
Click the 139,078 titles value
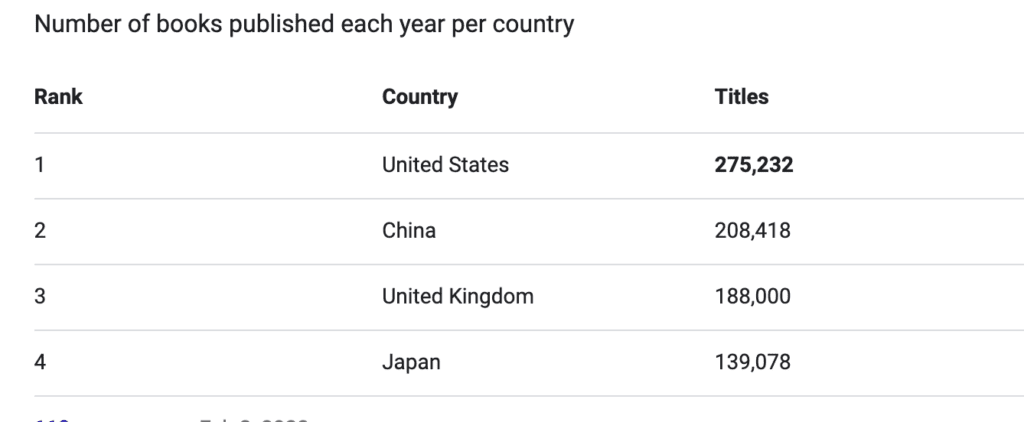coord(752,362)
